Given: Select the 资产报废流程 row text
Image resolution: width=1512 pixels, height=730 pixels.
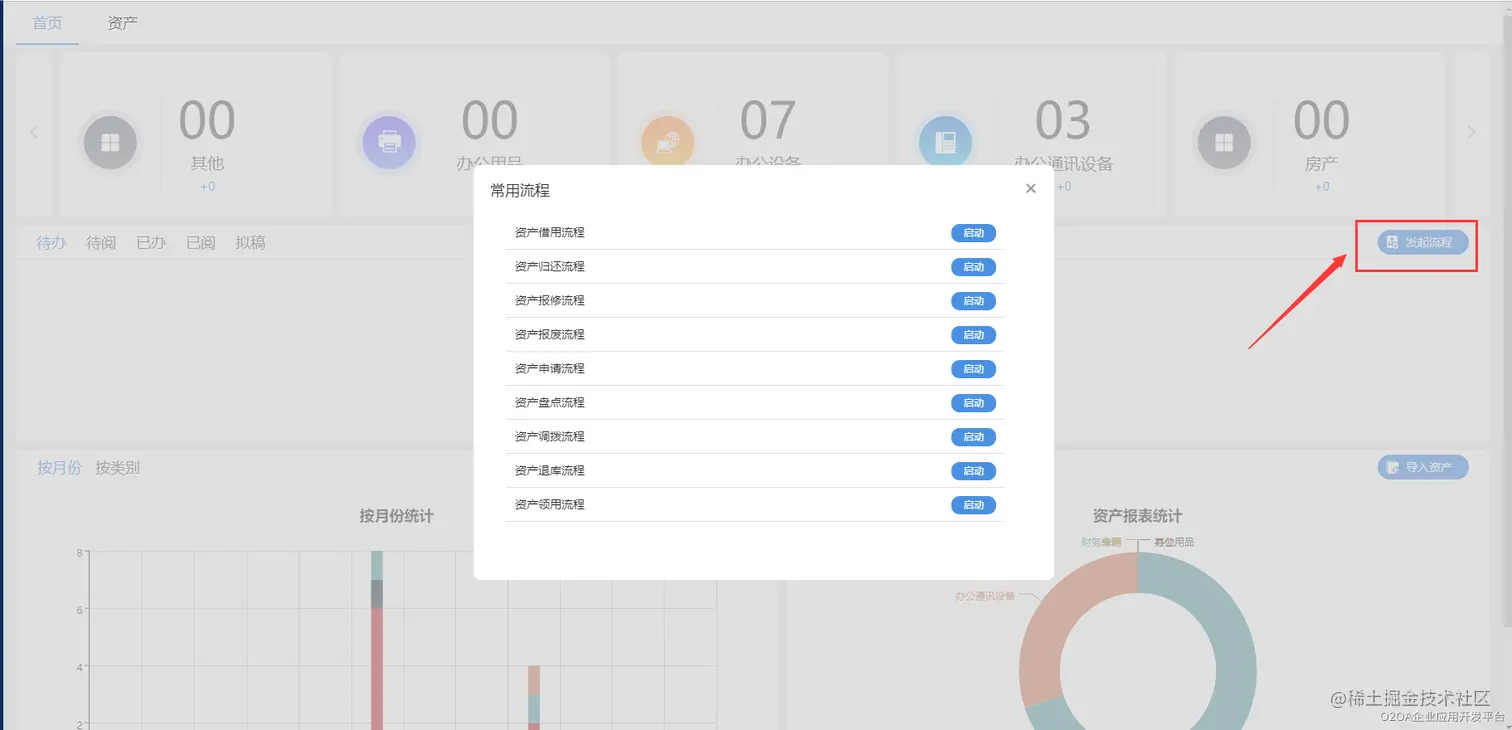Looking at the screenshot, I should pos(549,334).
